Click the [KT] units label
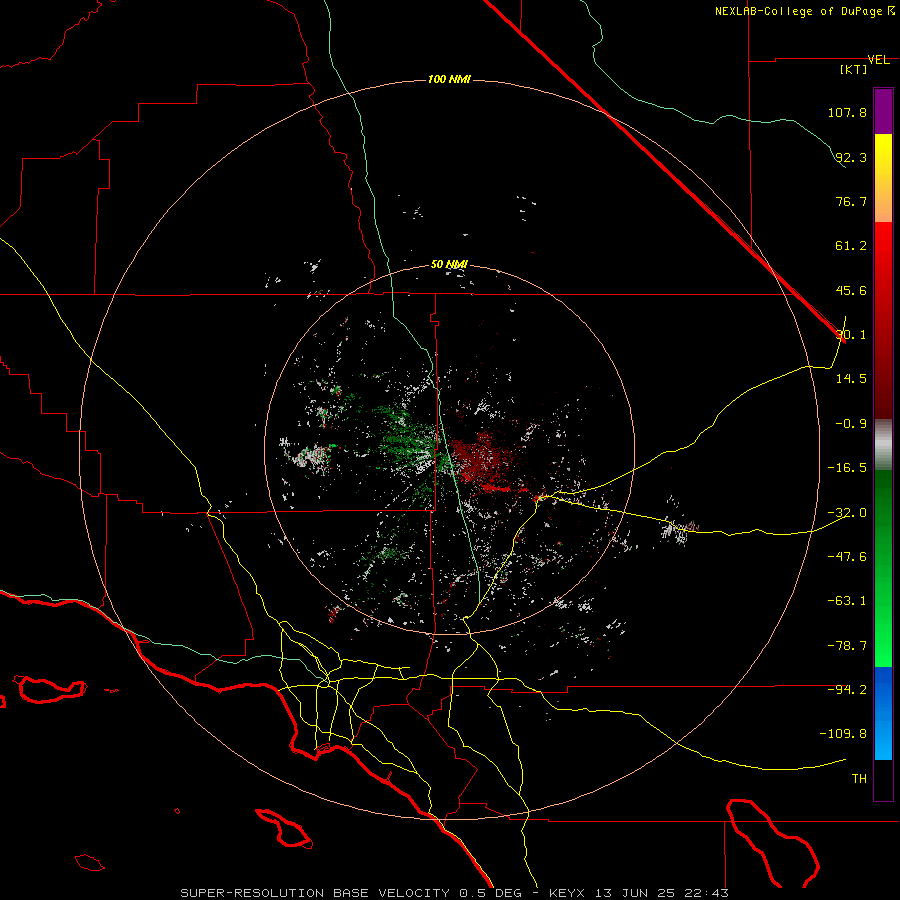 (853, 69)
